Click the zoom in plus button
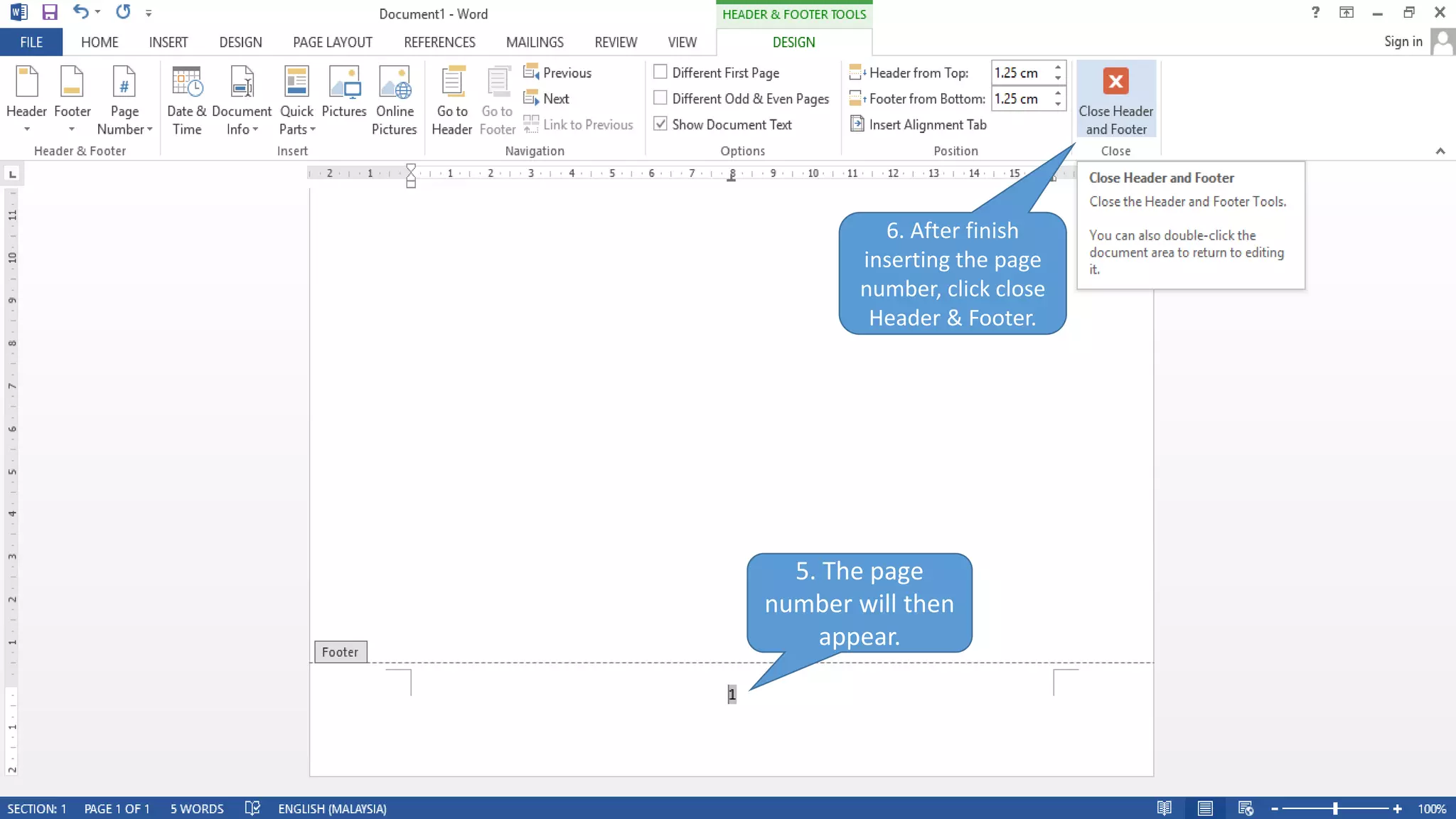 [1398, 809]
